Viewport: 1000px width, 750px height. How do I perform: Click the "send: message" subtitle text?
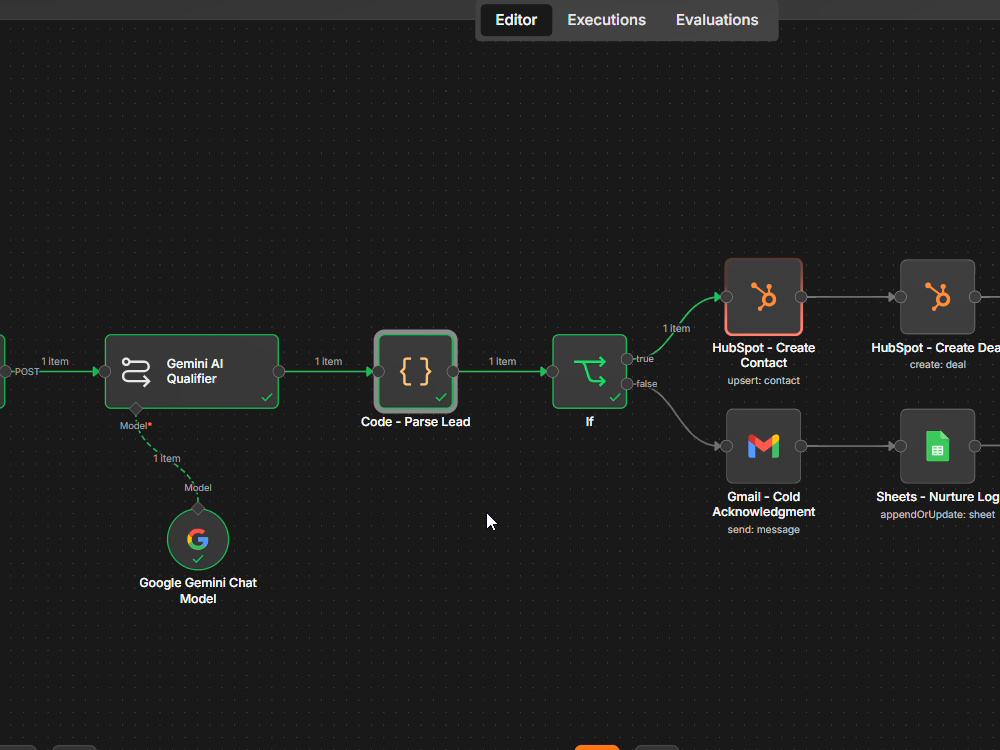(x=763, y=529)
